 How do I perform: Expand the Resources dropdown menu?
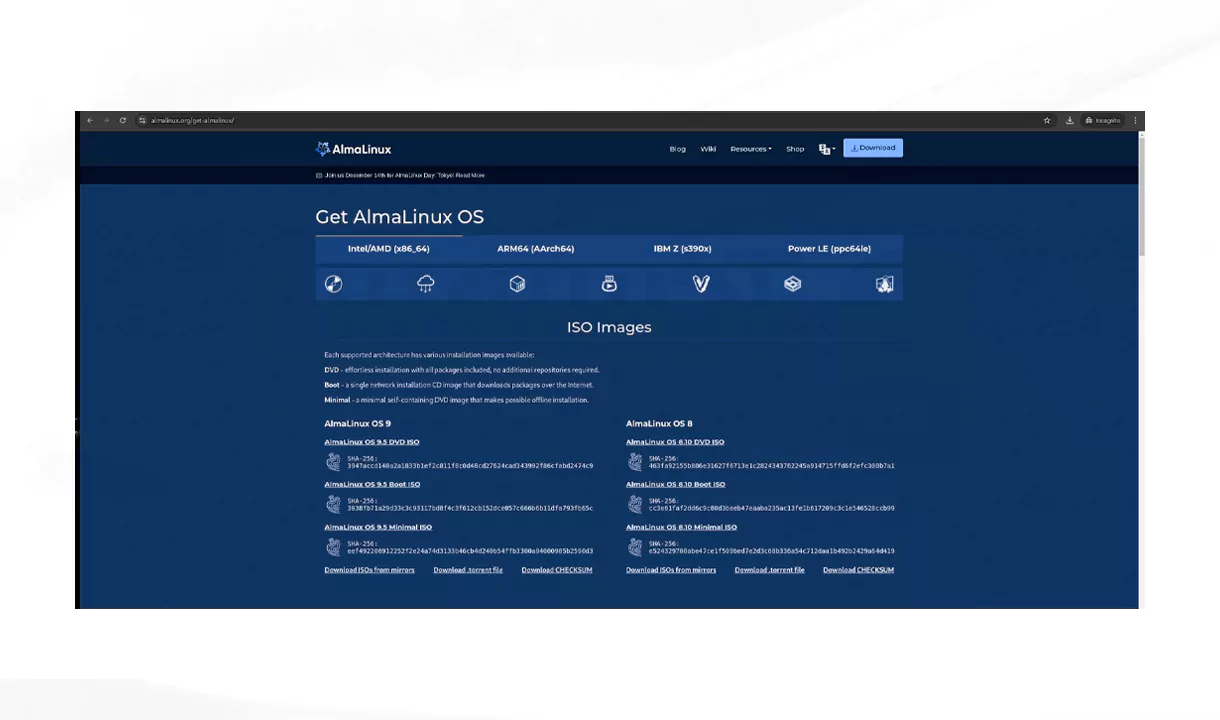click(x=751, y=149)
